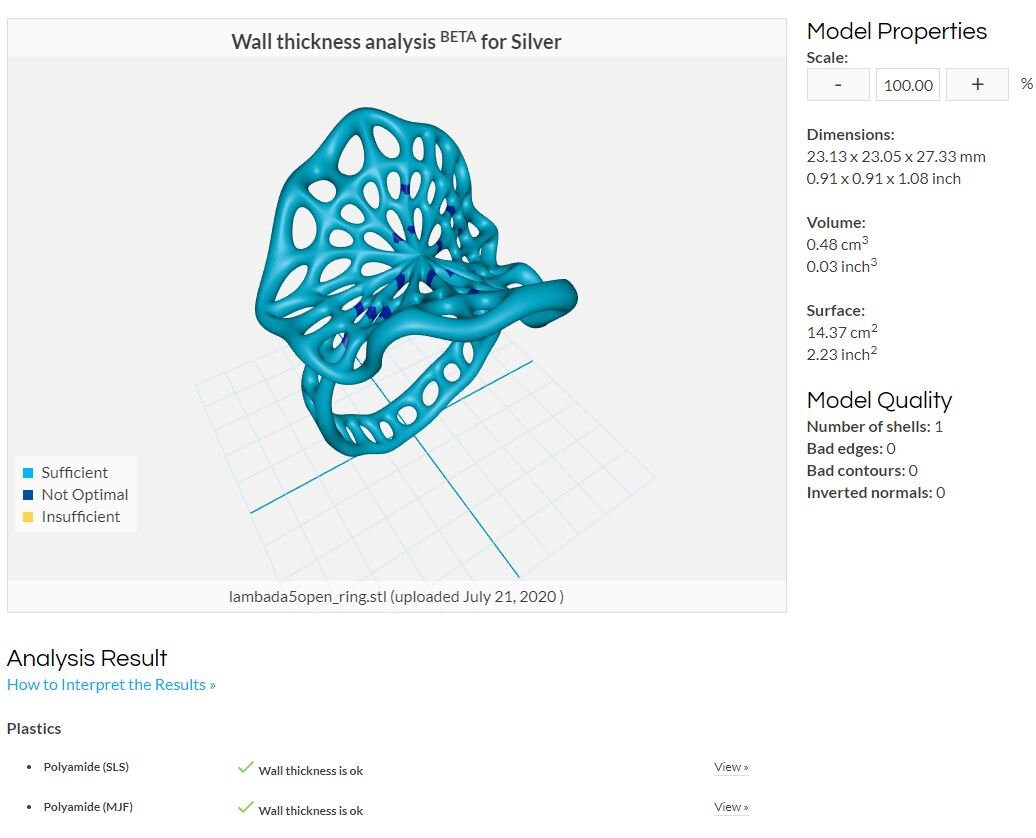
Task: Click the Plastics section label
Action: click(34, 728)
